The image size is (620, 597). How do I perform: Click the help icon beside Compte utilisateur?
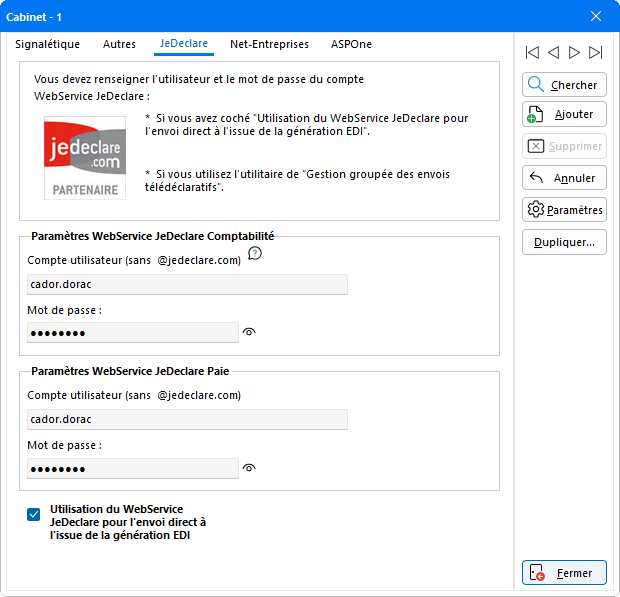[254, 255]
